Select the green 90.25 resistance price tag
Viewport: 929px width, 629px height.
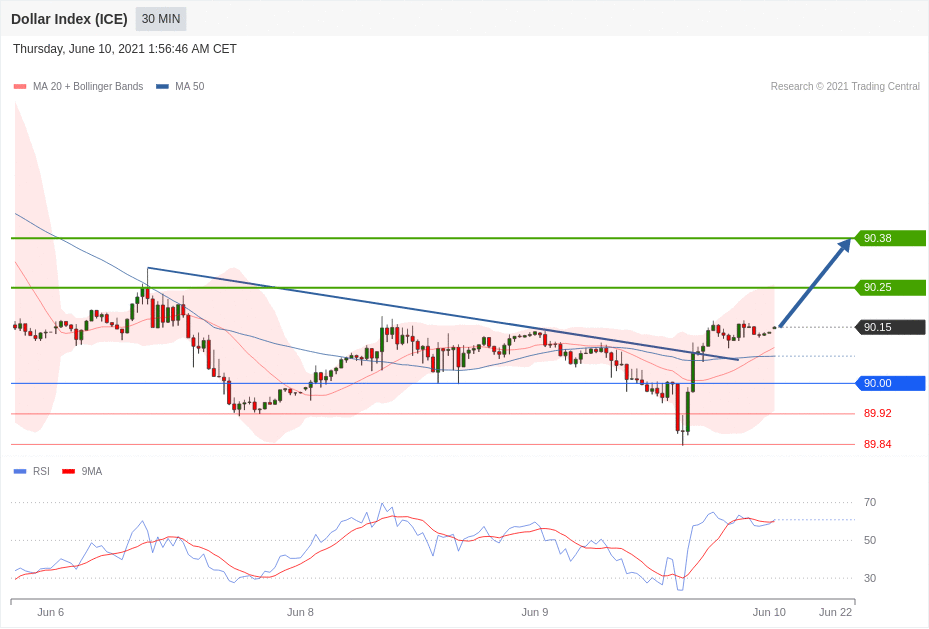pyautogui.click(x=889, y=287)
